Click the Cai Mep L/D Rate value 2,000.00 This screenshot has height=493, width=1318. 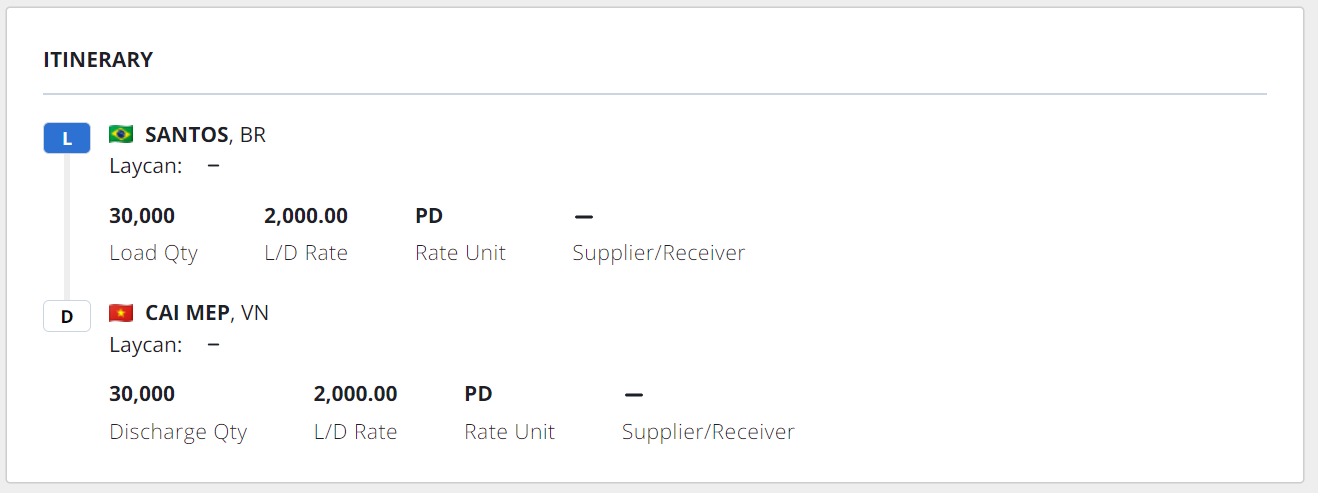pyautogui.click(x=355, y=394)
